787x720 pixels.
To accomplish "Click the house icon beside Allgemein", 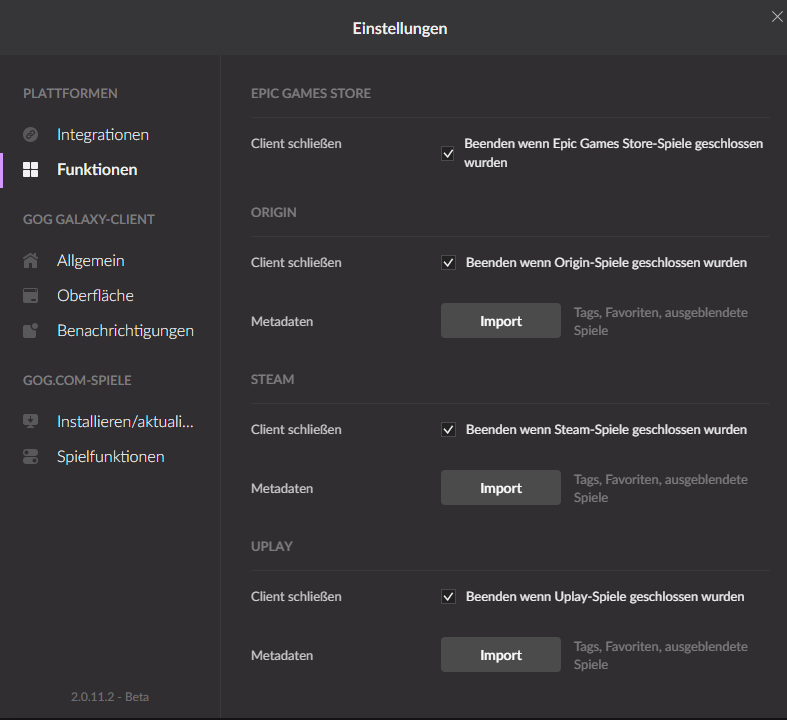I will (x=31, y=260).
